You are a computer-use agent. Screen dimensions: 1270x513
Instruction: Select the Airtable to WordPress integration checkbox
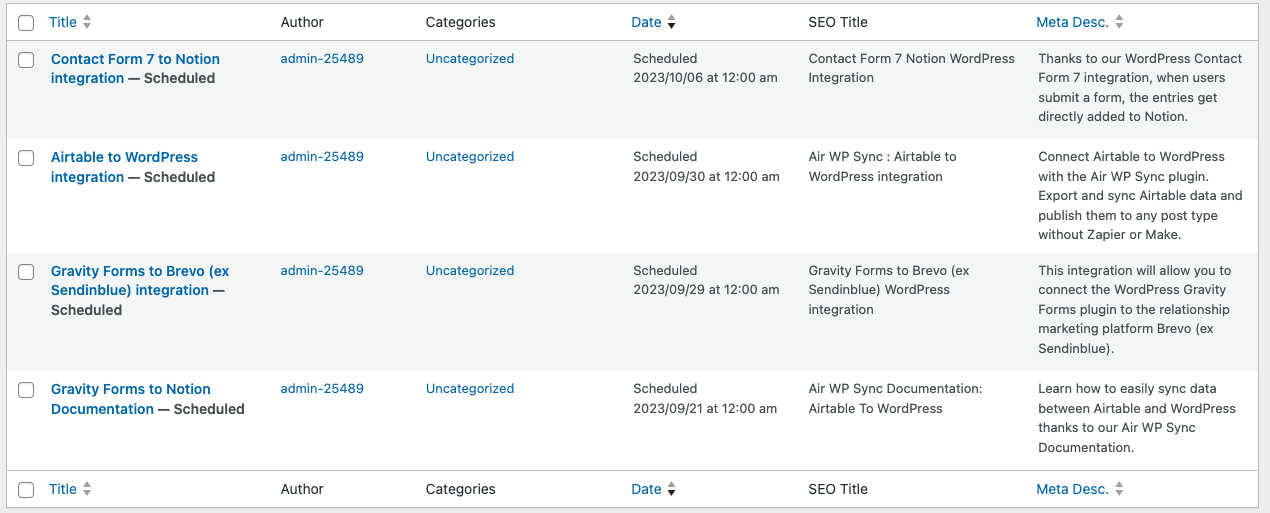[27, 158]
